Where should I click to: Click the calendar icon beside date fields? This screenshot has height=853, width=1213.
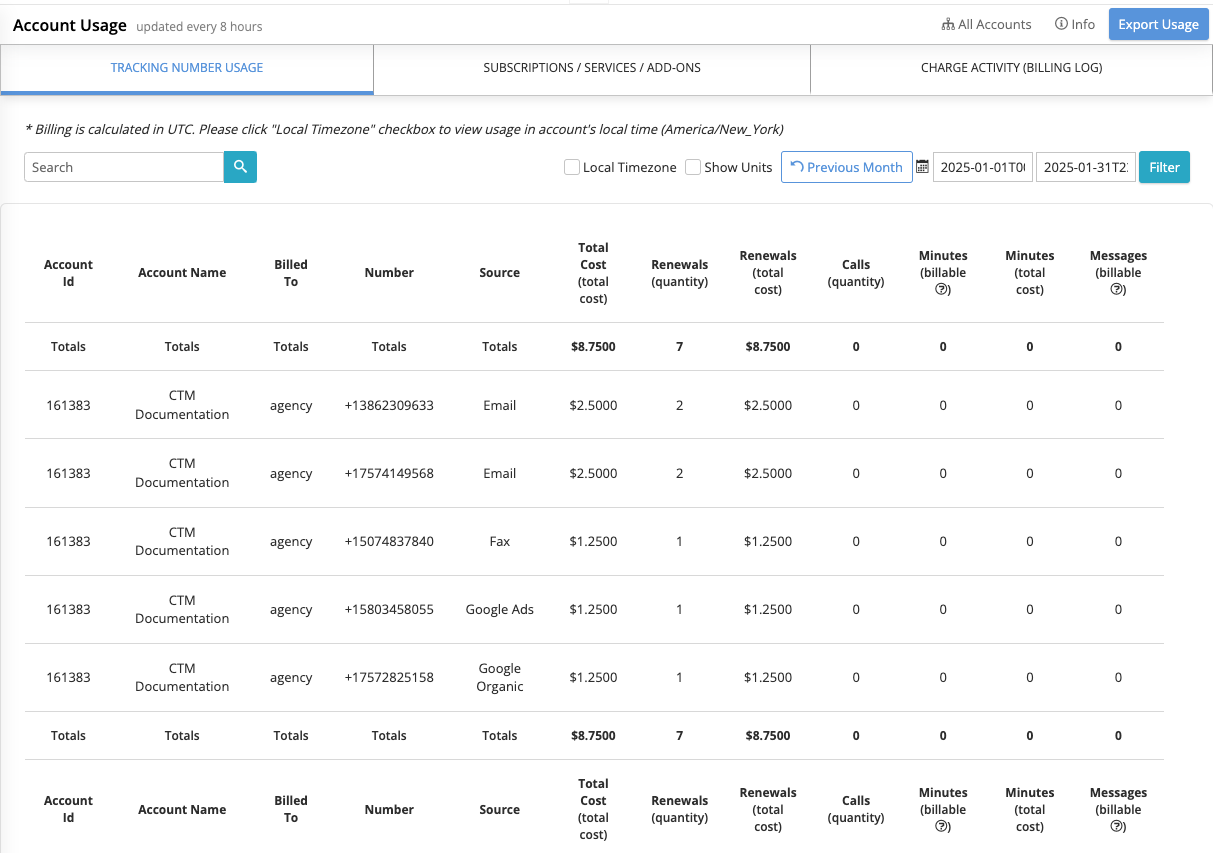[x=923, y=167]
